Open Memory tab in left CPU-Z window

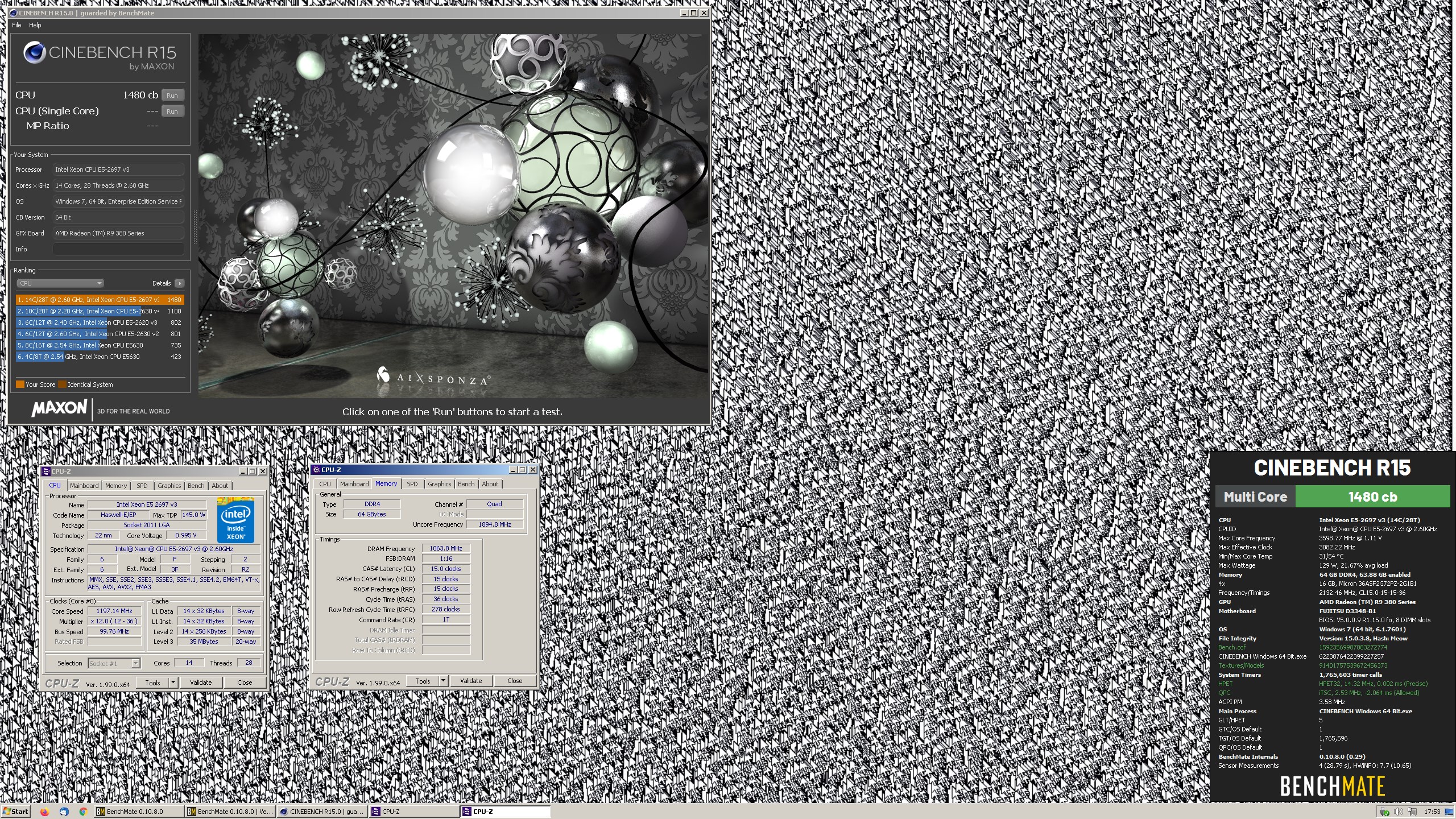(116, 486)
